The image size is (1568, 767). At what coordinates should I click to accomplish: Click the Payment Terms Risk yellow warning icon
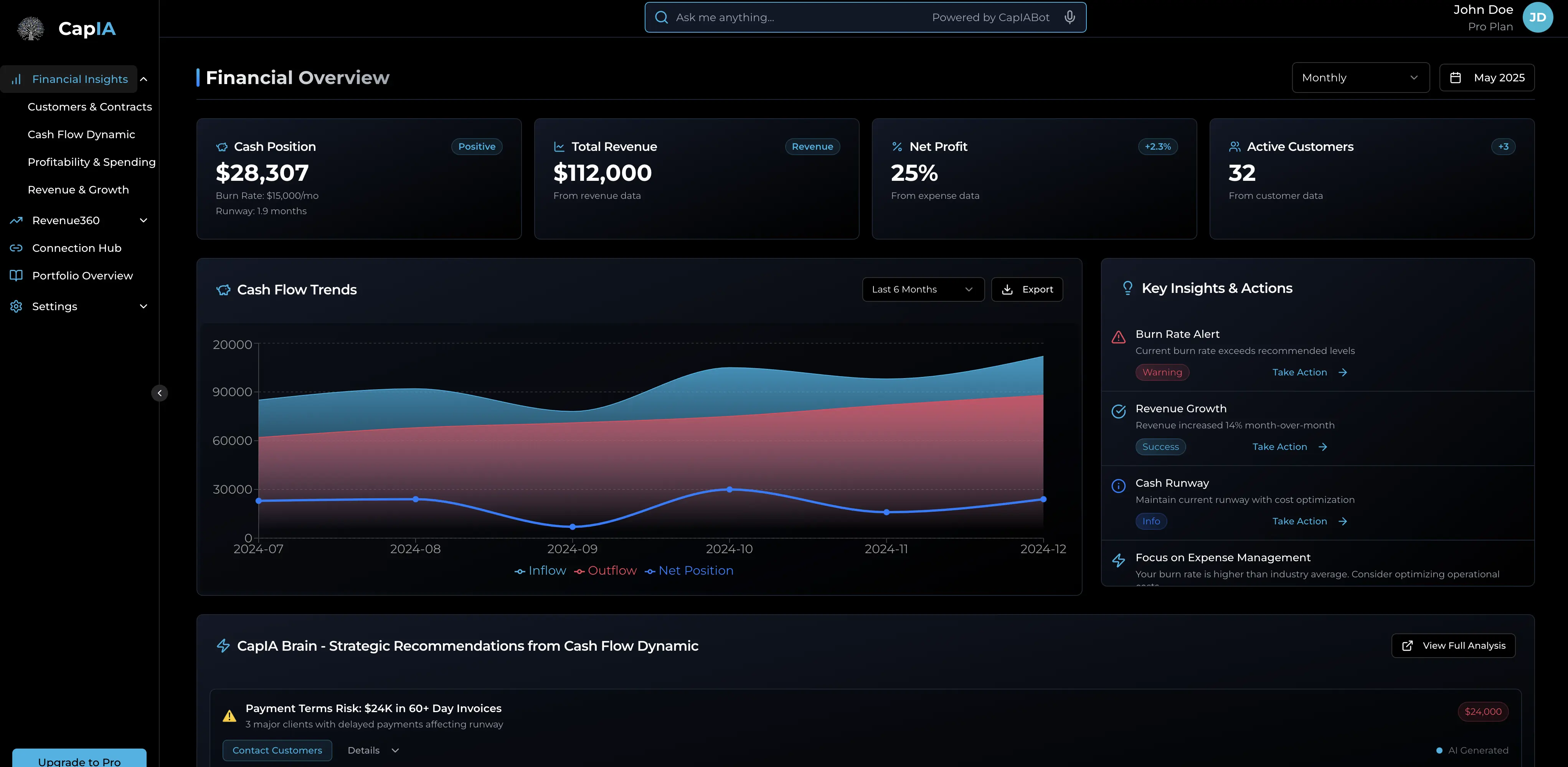click(x=229, y=716)
